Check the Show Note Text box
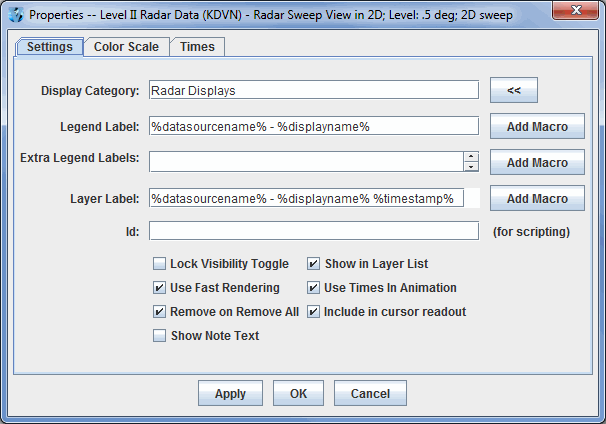 point(159,336)
